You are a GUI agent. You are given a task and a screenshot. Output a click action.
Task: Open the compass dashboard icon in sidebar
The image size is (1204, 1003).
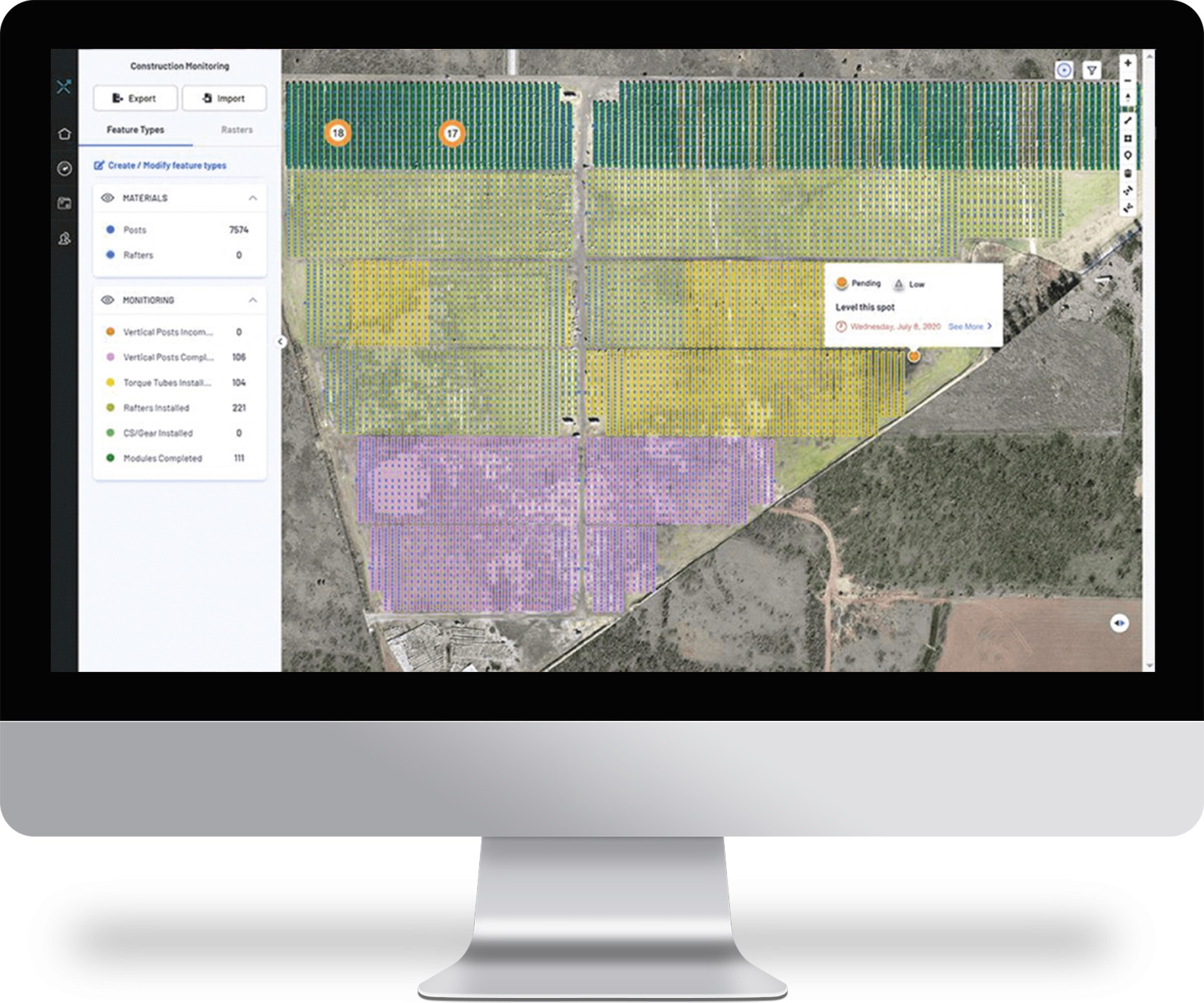(x=64, y=169)
